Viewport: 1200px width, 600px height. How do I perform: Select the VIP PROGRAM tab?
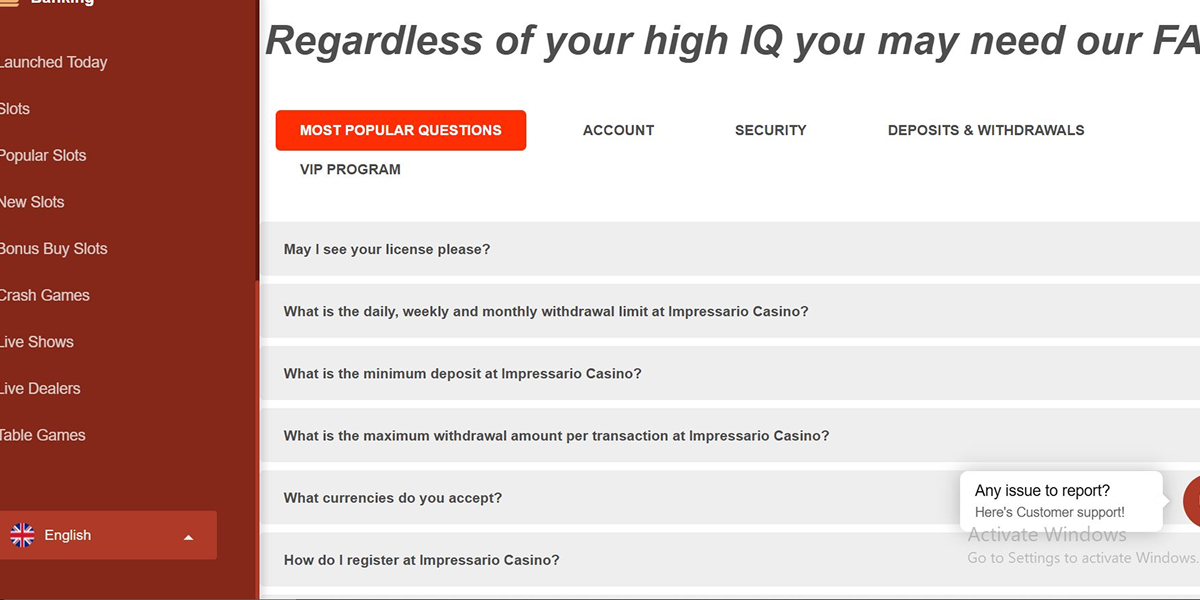coord(349,169)
